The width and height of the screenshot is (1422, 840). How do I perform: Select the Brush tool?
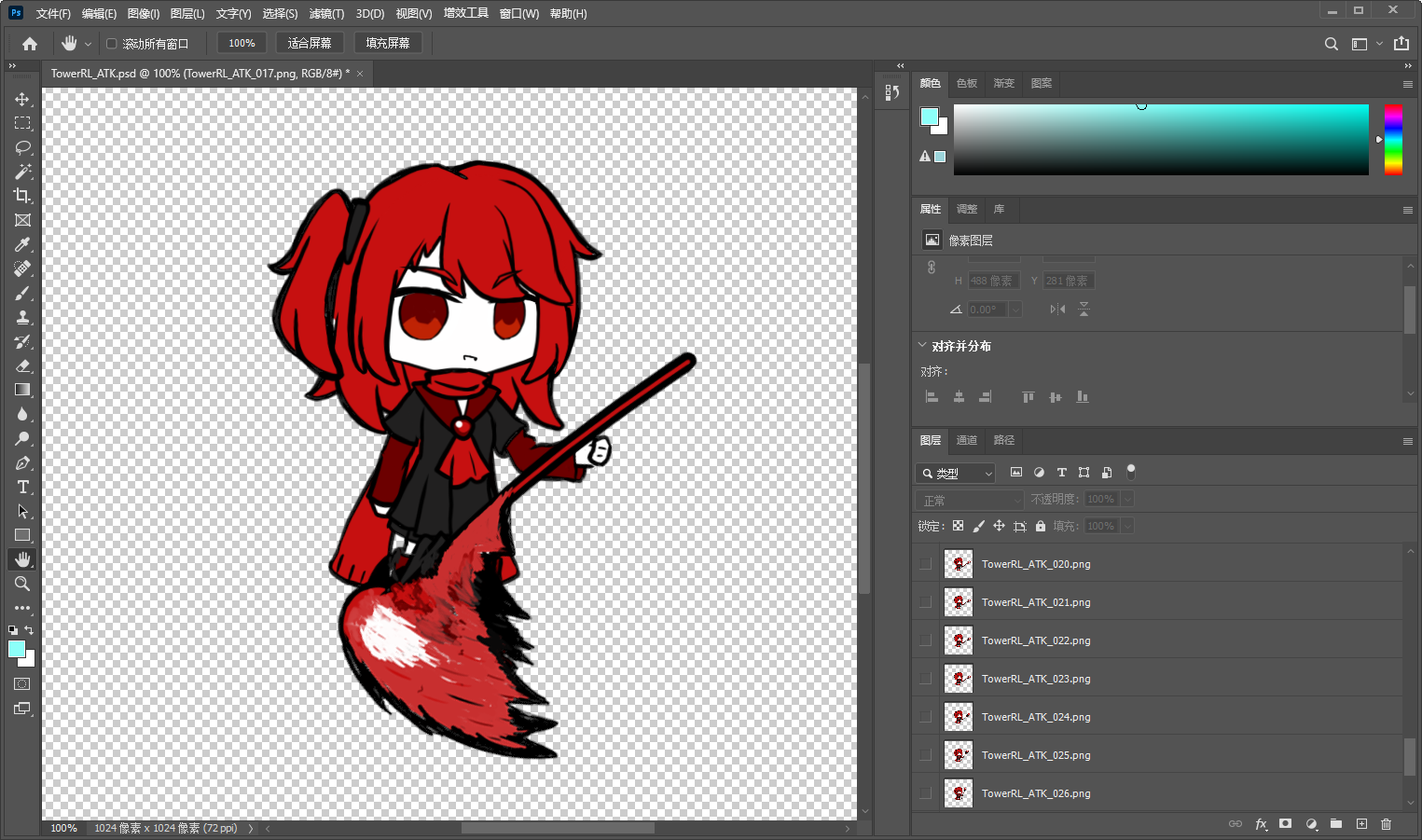pos(22,293)
